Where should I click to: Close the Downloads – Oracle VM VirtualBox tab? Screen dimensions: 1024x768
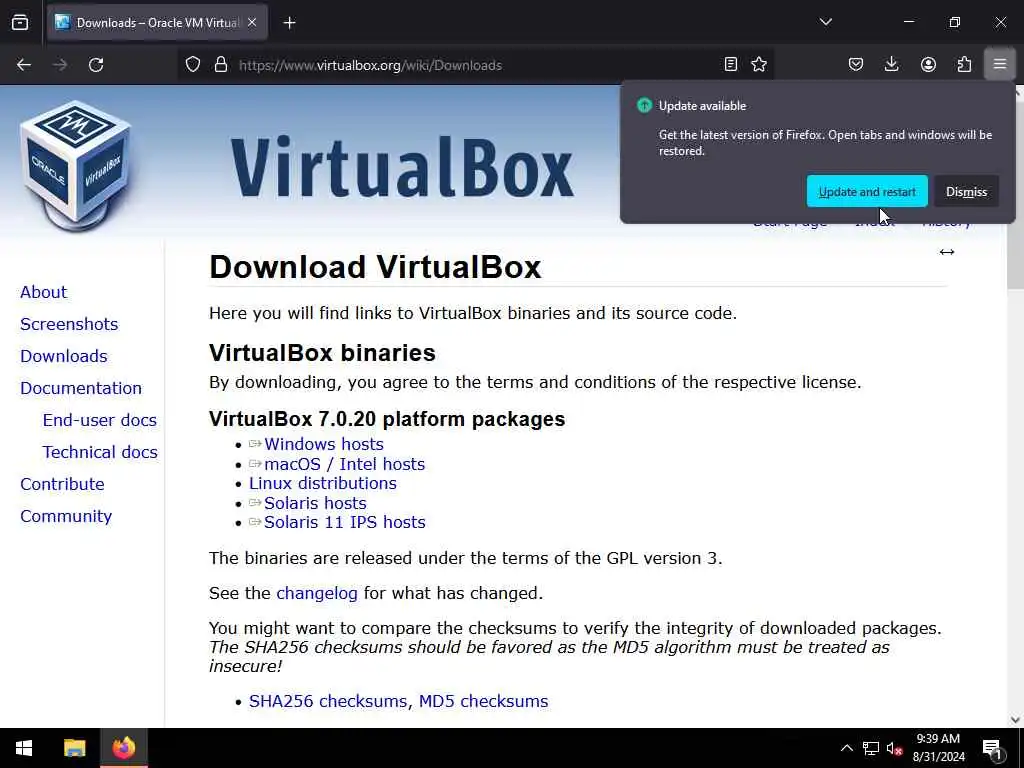coord(252,23)
